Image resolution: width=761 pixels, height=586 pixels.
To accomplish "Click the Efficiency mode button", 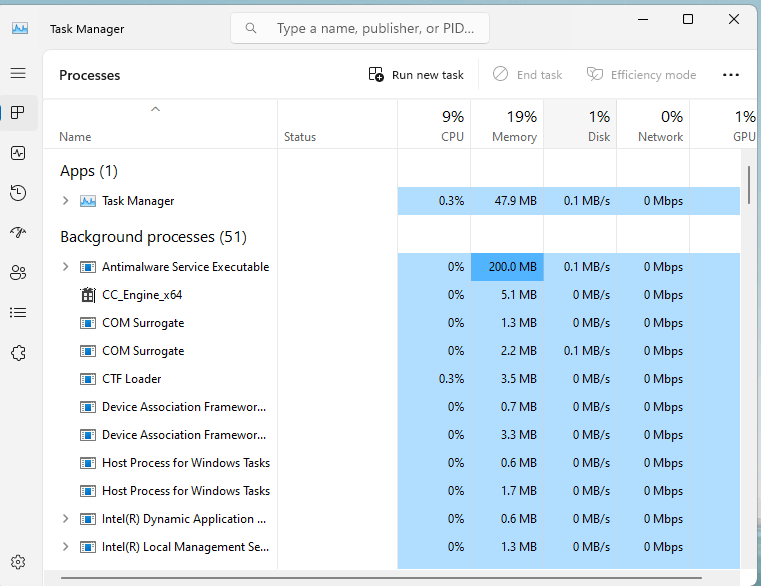I will click(x=641, y=75).
